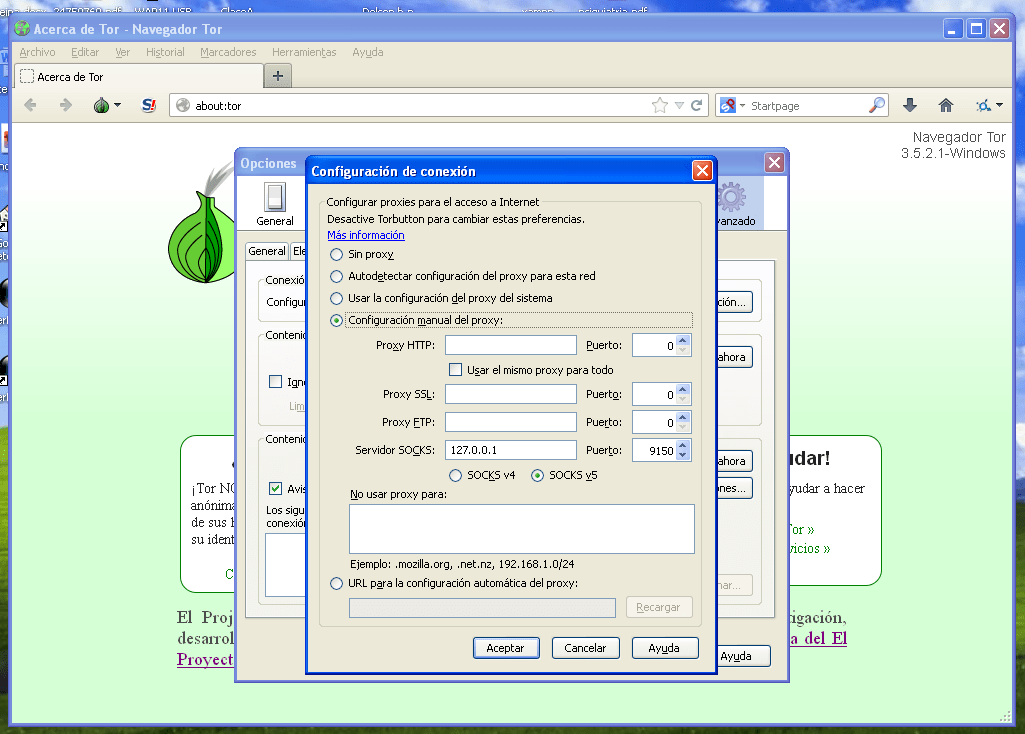Image resolution: width=1025 pixels, height=734 pixels.
Task: Open search engine selector dropdown arrow
Action: click(743, 105)
